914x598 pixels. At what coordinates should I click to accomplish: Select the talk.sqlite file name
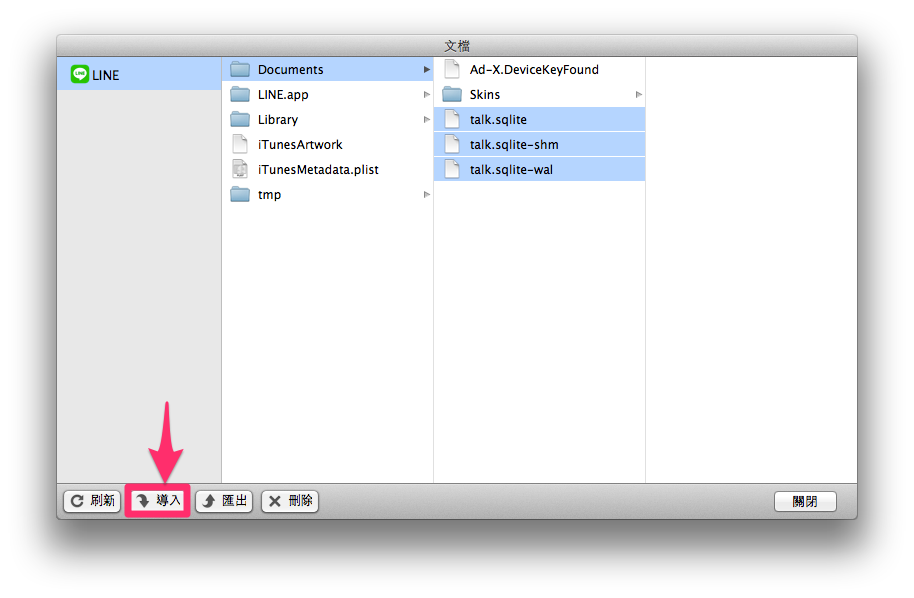(498, 120)
